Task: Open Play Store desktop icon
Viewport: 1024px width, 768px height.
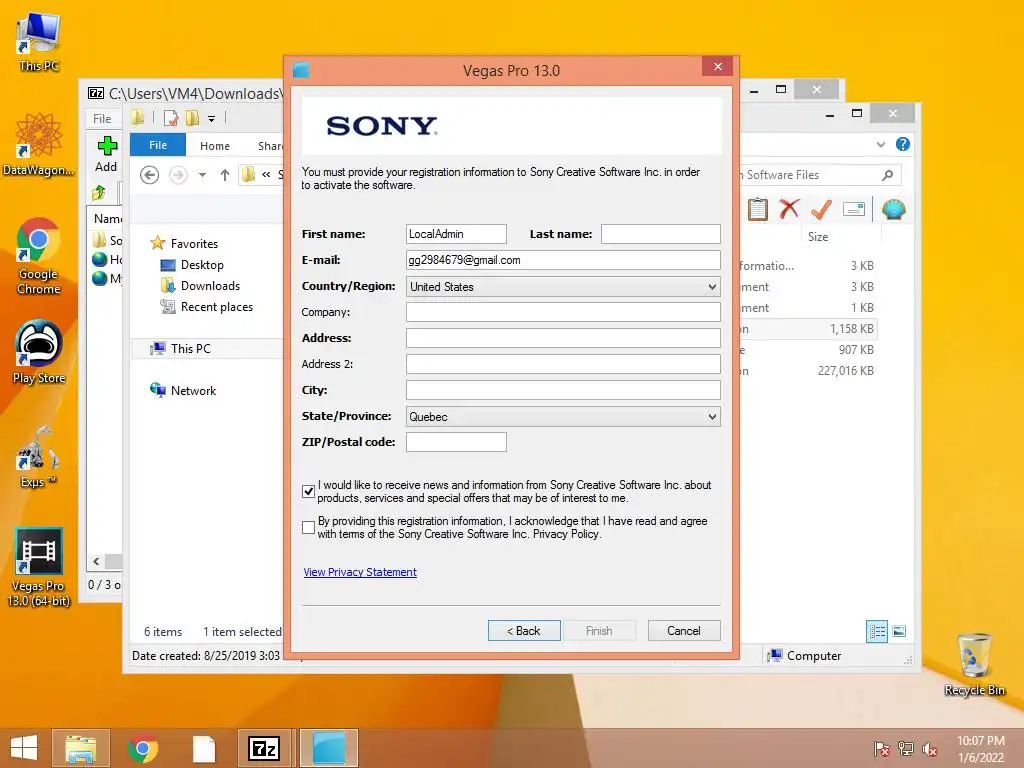Action: 39,352
